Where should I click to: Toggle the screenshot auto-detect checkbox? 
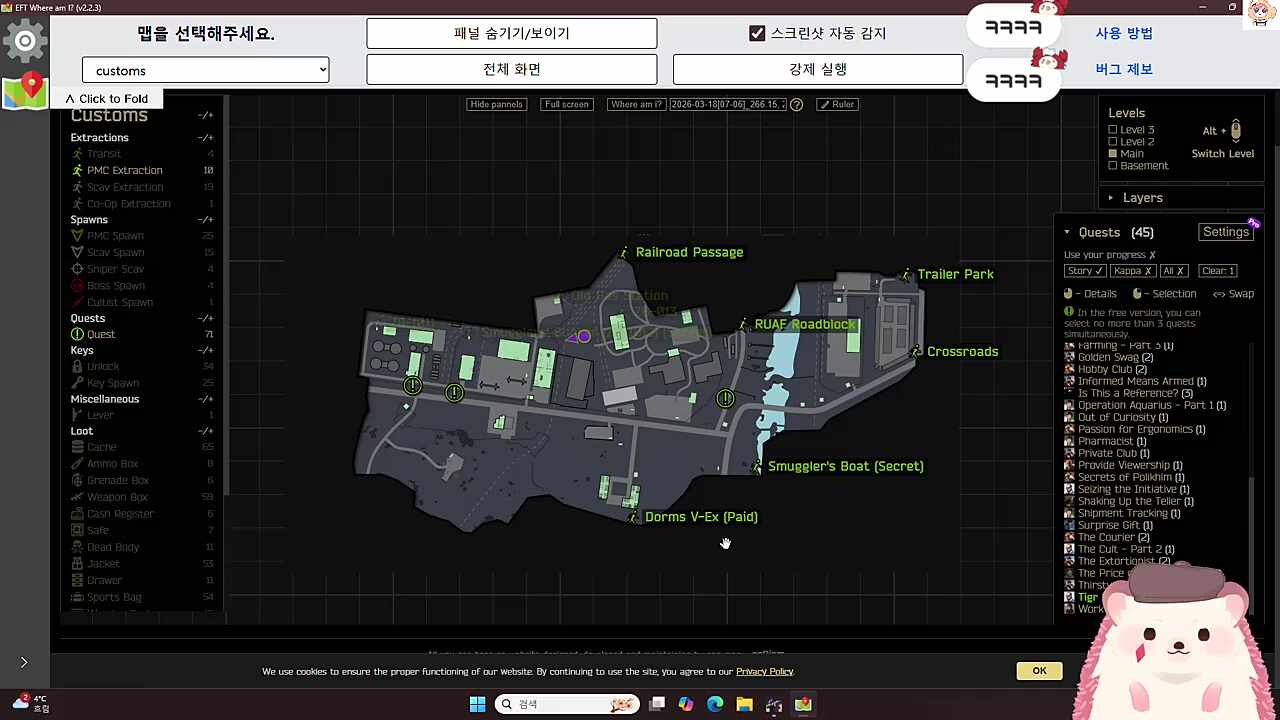[x=757, y=33]
